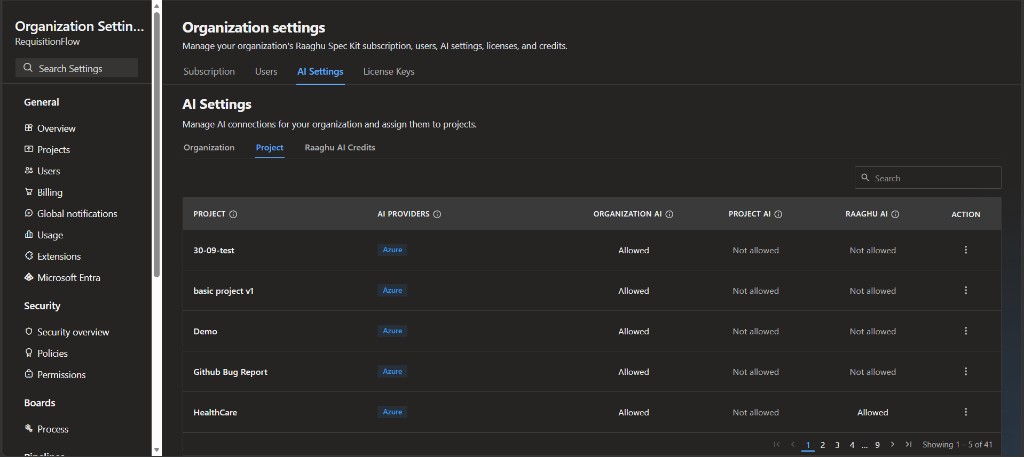The width and height of the screenshot is (1024, 457).
Task: Click the Azure tag in Github Bug Report row
Action: pos(392,371)
